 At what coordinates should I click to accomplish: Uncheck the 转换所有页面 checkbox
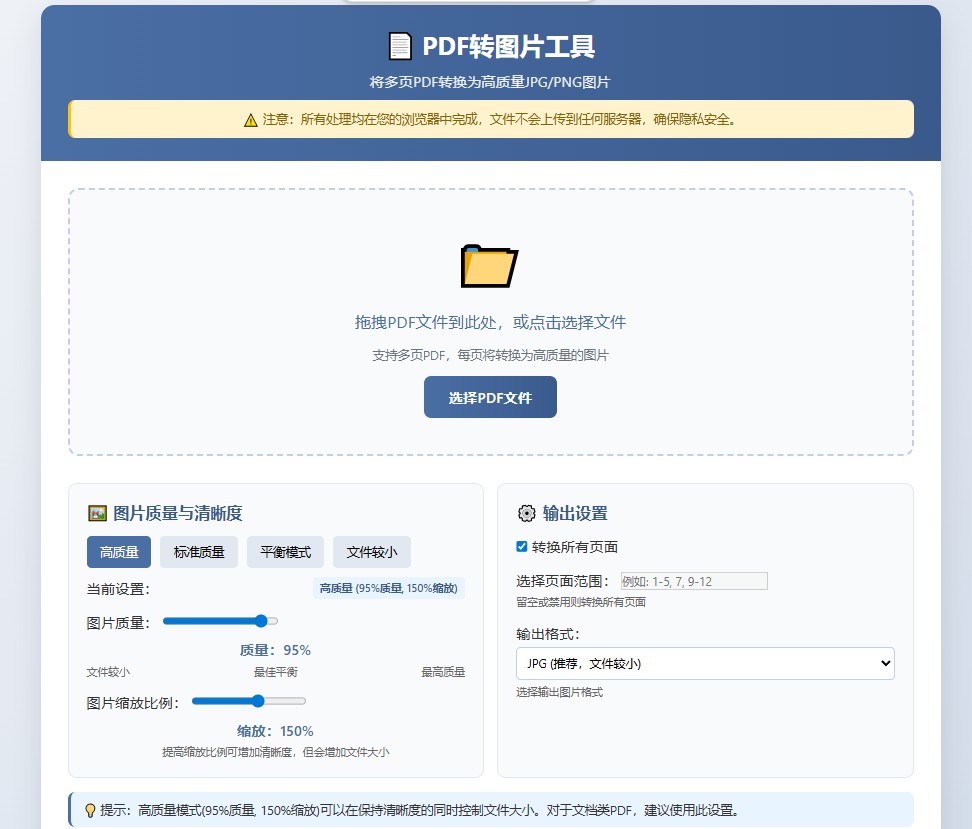pos(521,547)
